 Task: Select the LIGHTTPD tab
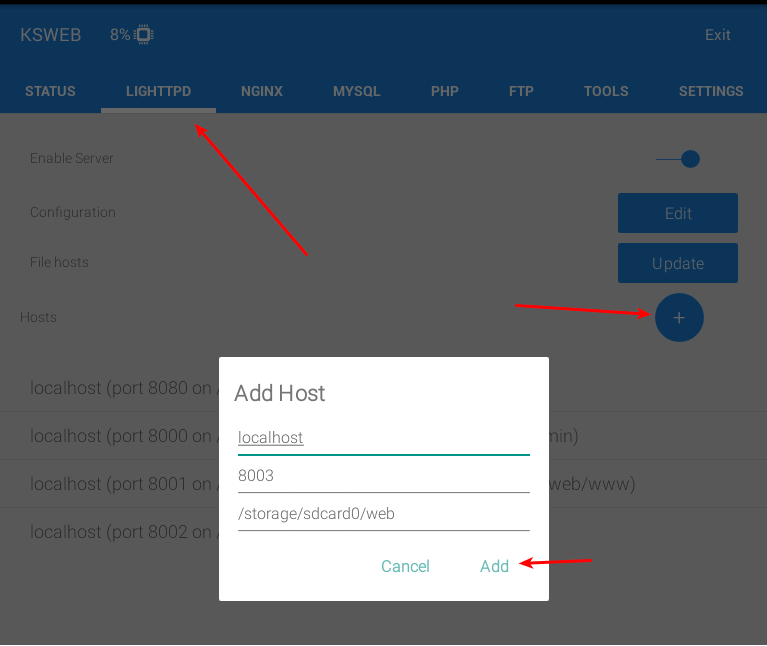tap(158, 91)
